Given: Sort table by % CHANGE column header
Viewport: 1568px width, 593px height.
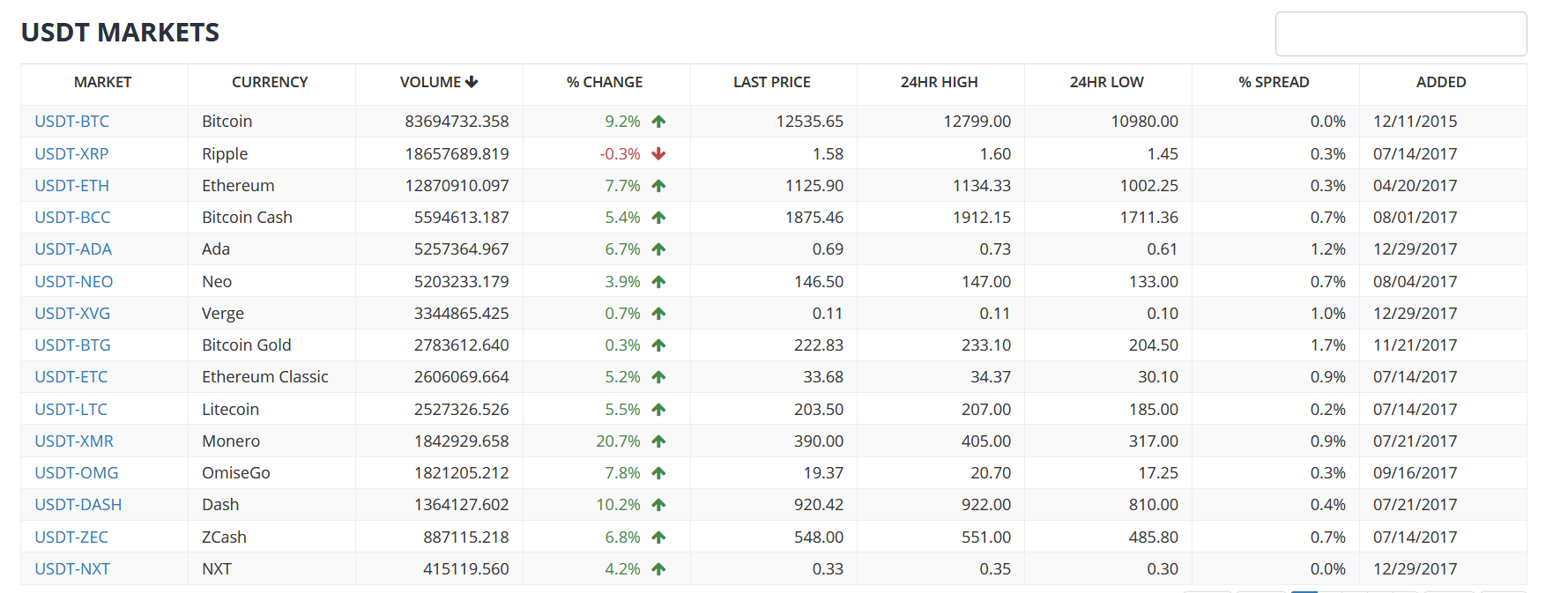Looking at the screenshot, I should pos(605,82).
